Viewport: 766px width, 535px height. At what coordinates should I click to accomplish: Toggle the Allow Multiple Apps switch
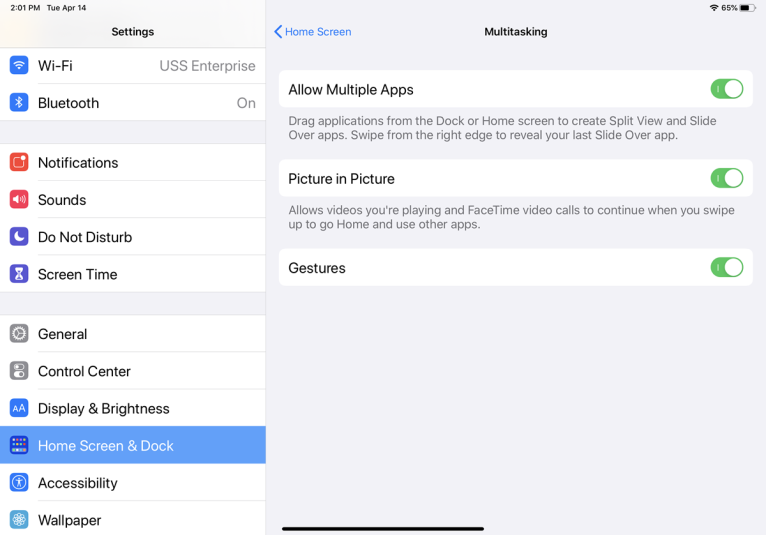(726, 89)
